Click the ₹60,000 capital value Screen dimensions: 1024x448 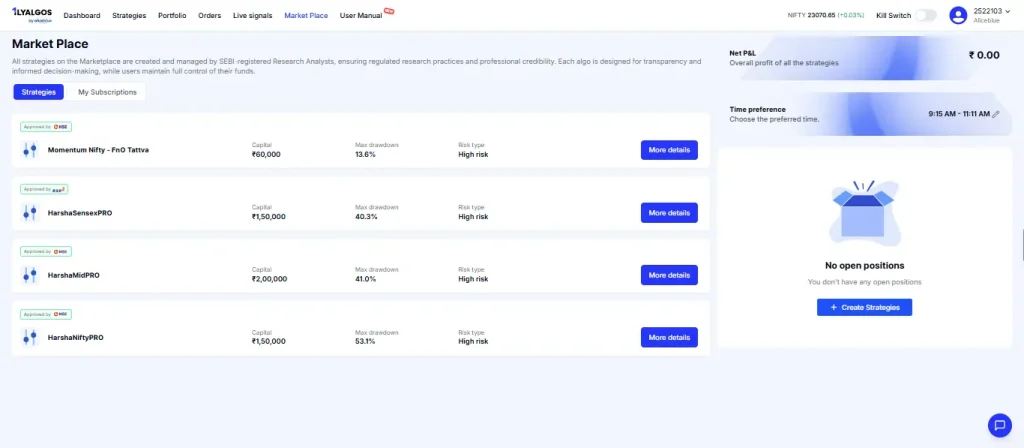click(x=266, y=155)
